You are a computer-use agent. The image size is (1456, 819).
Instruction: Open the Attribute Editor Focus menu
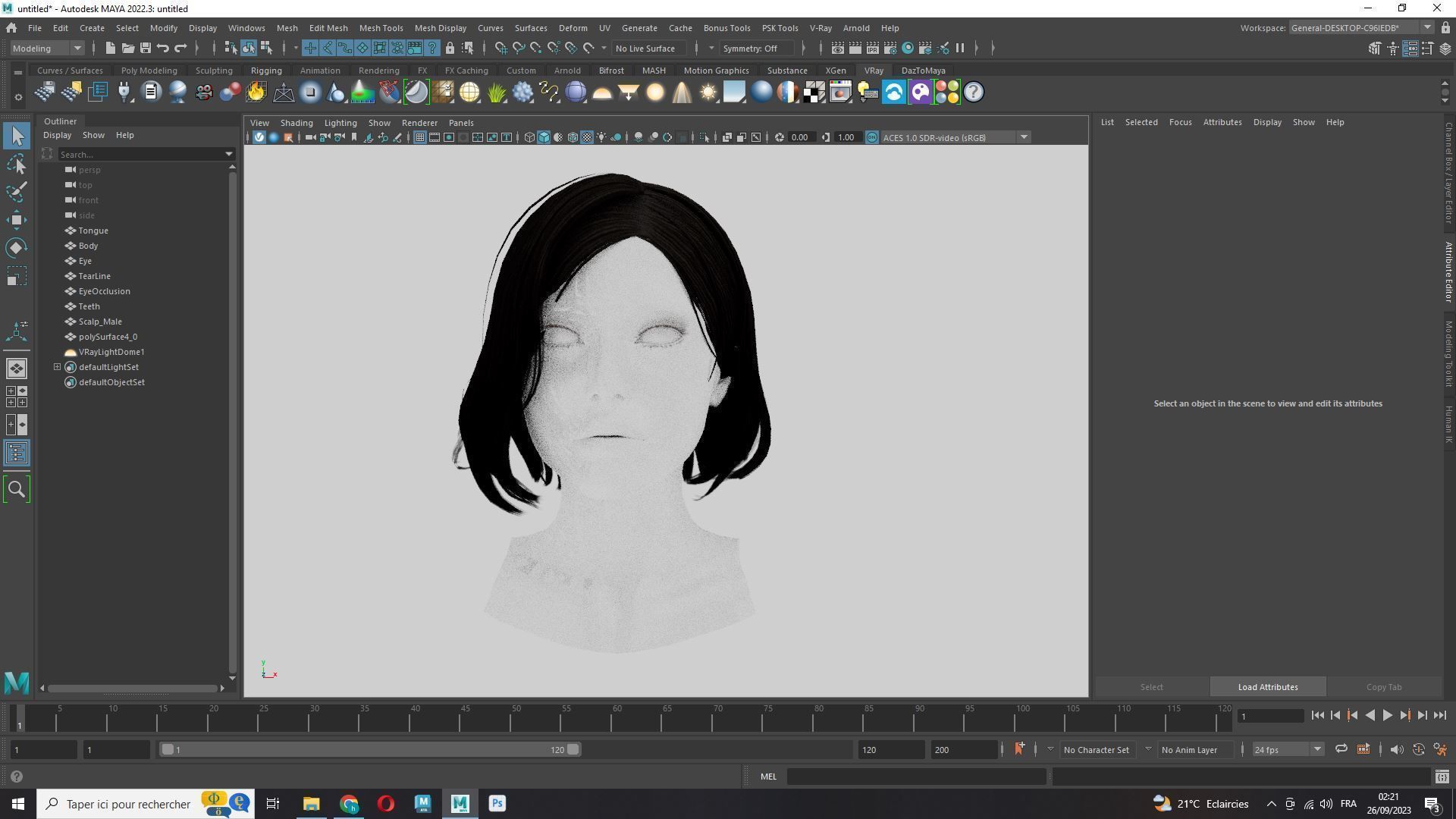(1180, 122)
